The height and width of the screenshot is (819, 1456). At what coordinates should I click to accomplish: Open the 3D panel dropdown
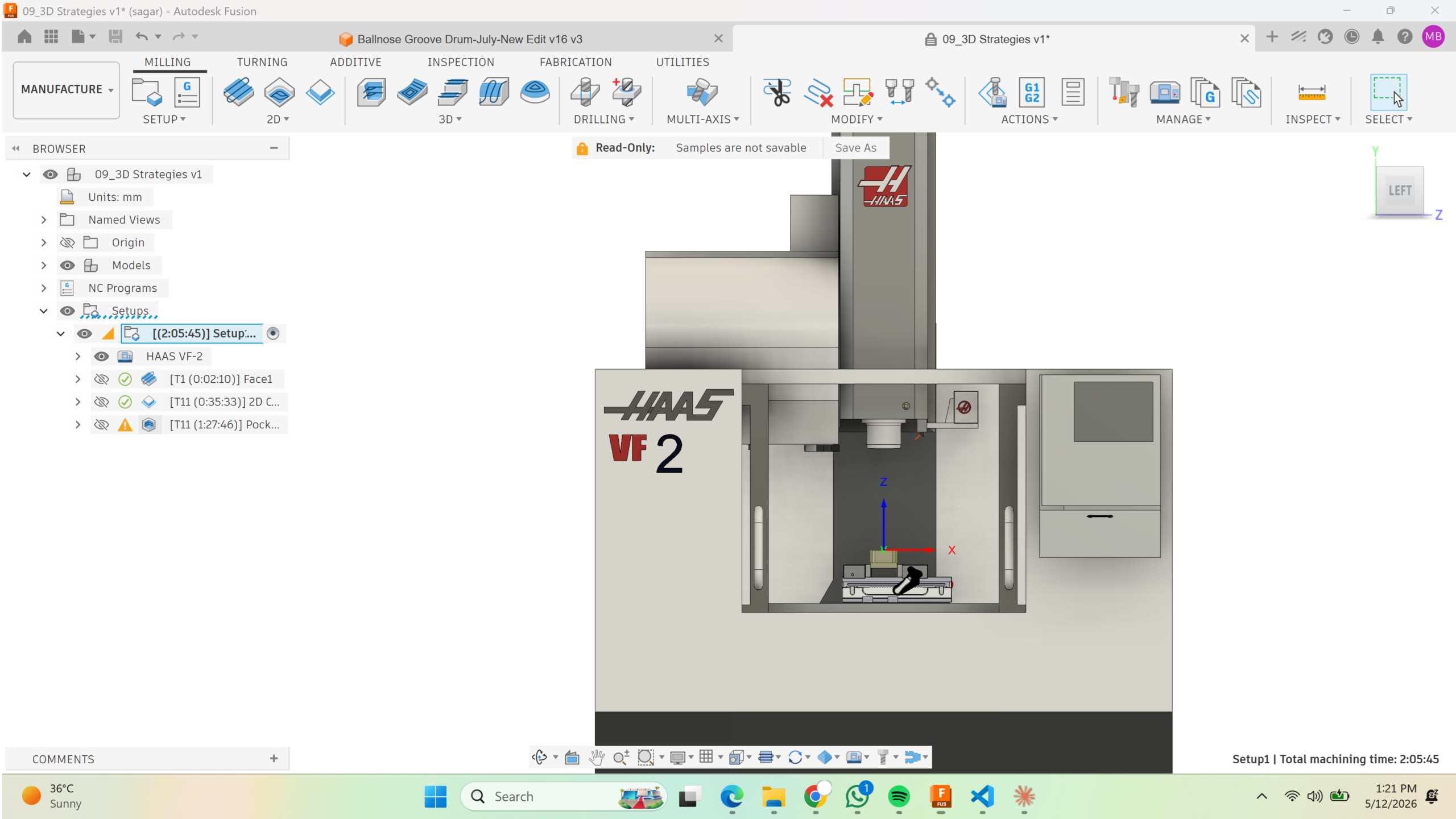[450, 119]
